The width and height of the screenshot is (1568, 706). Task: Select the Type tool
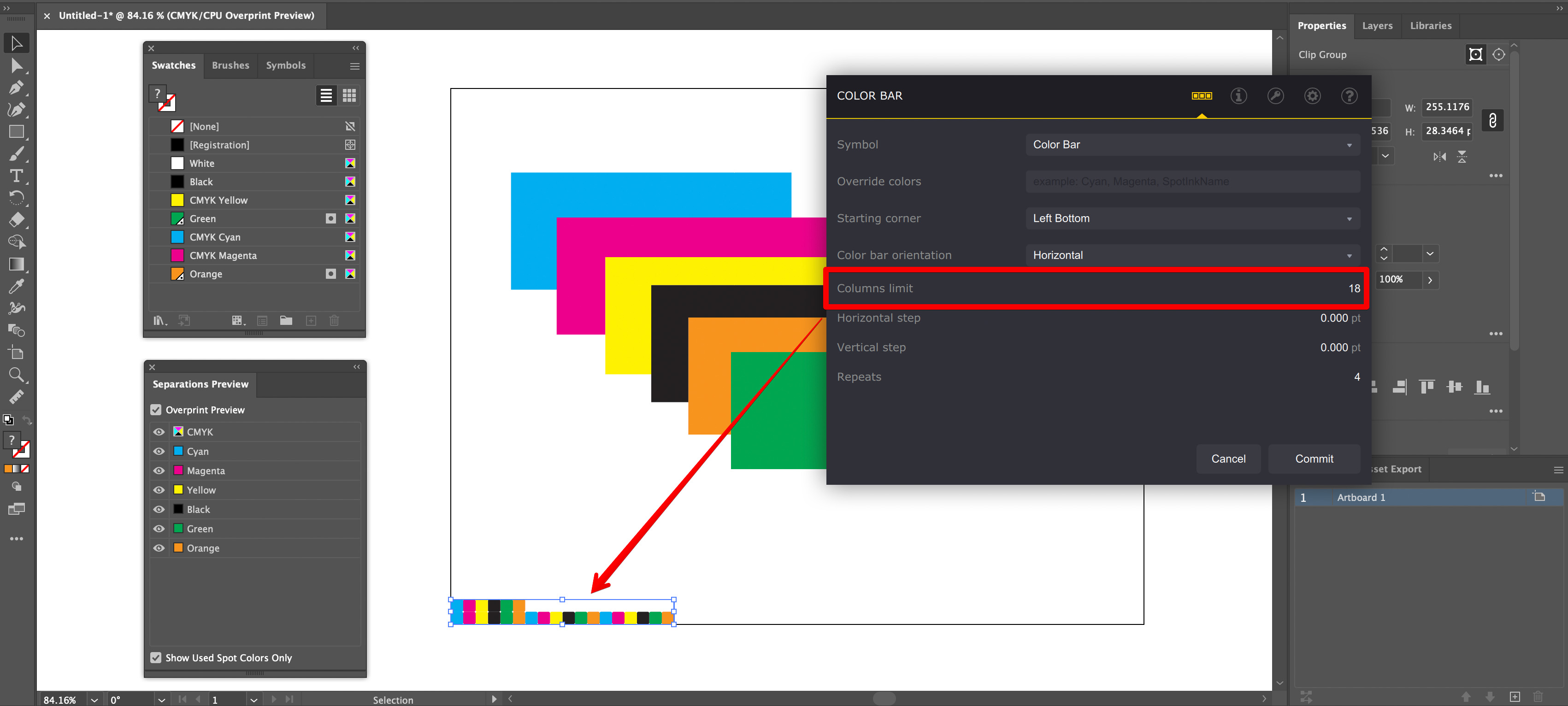pyautogui.click(x=17, y=175)
